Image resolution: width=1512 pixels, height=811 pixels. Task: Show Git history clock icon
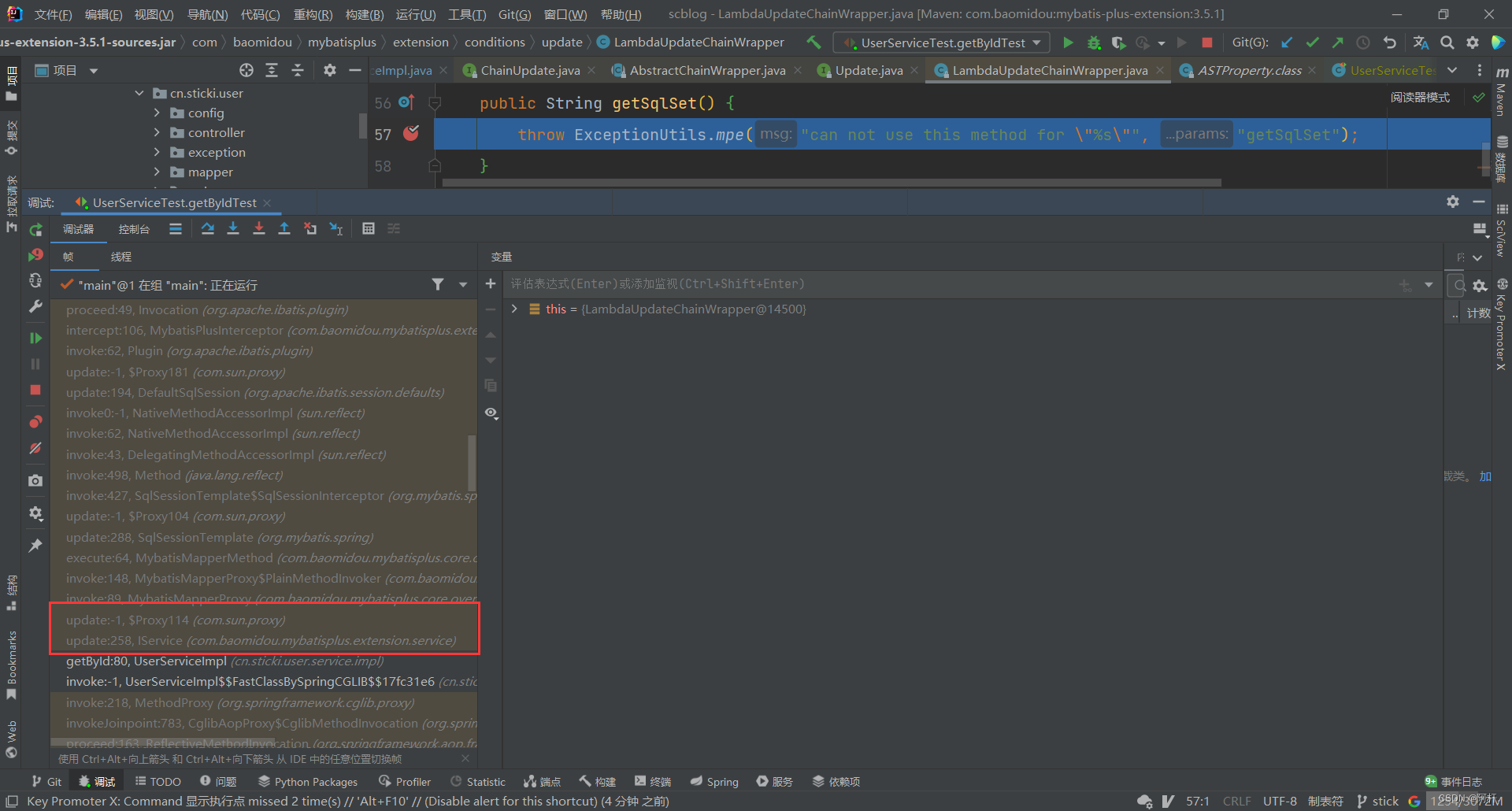(x=1363, y=43)
